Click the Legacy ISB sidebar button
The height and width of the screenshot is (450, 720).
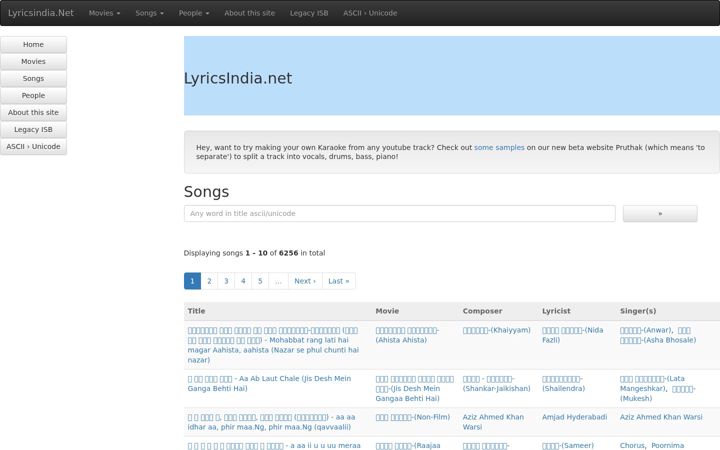34,129
